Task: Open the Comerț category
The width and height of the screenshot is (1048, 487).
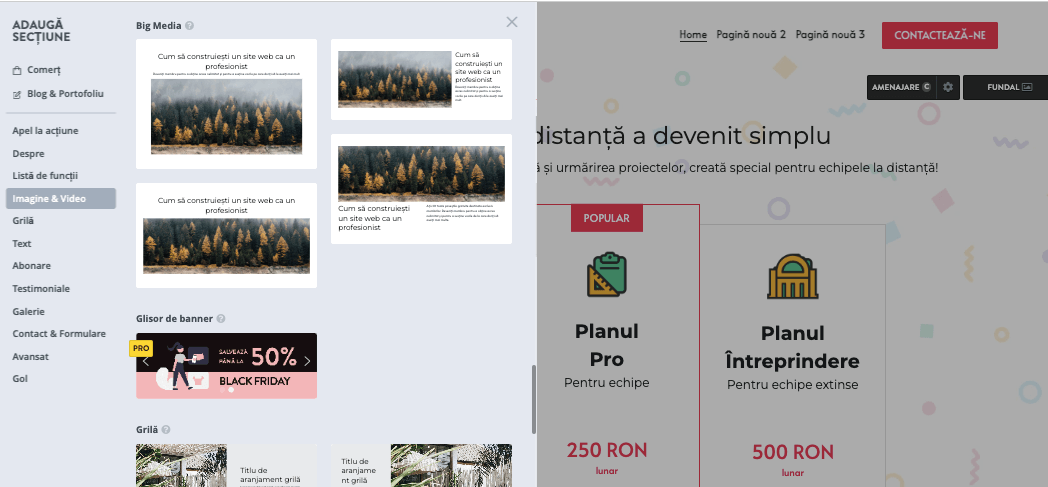Action: tap(43, 70)
